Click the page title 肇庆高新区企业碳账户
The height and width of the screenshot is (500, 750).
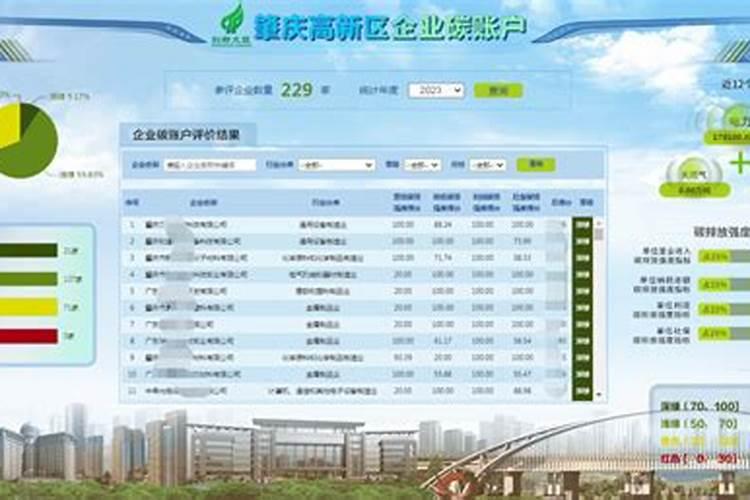(x=390, y=27)
